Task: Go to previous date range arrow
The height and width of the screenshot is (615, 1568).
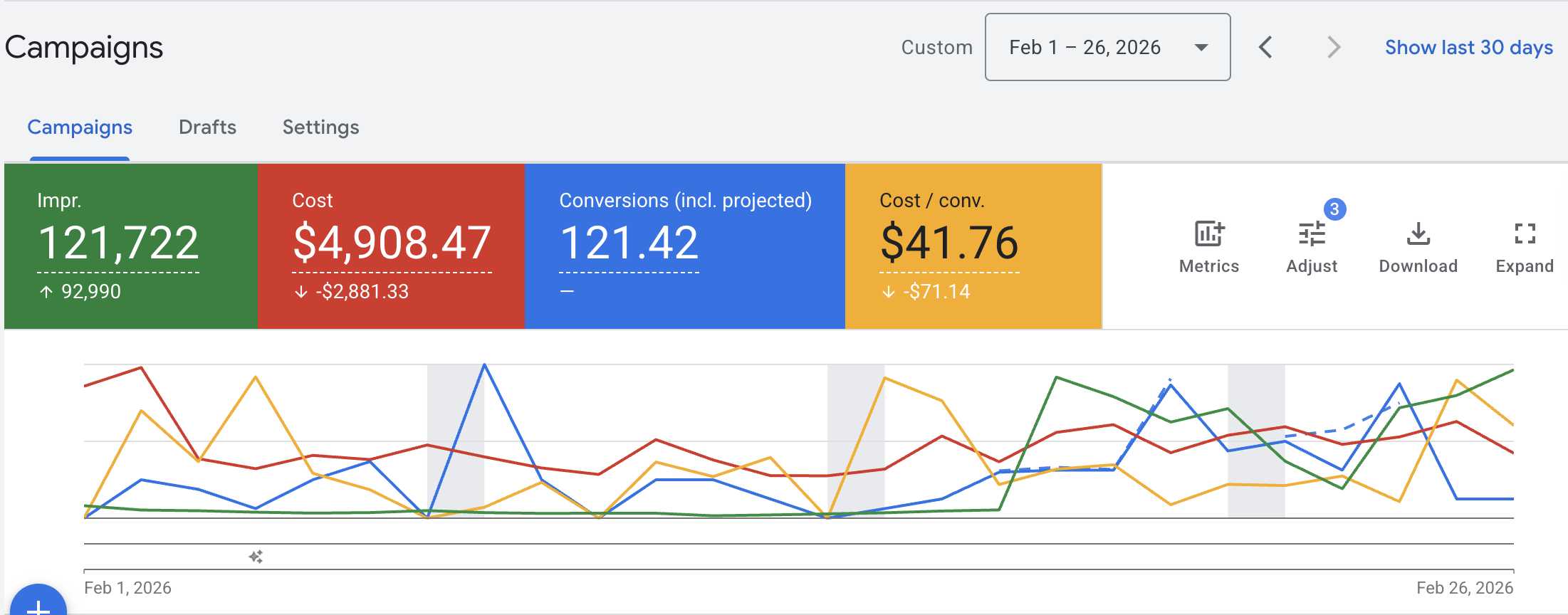Action: 1265,48
